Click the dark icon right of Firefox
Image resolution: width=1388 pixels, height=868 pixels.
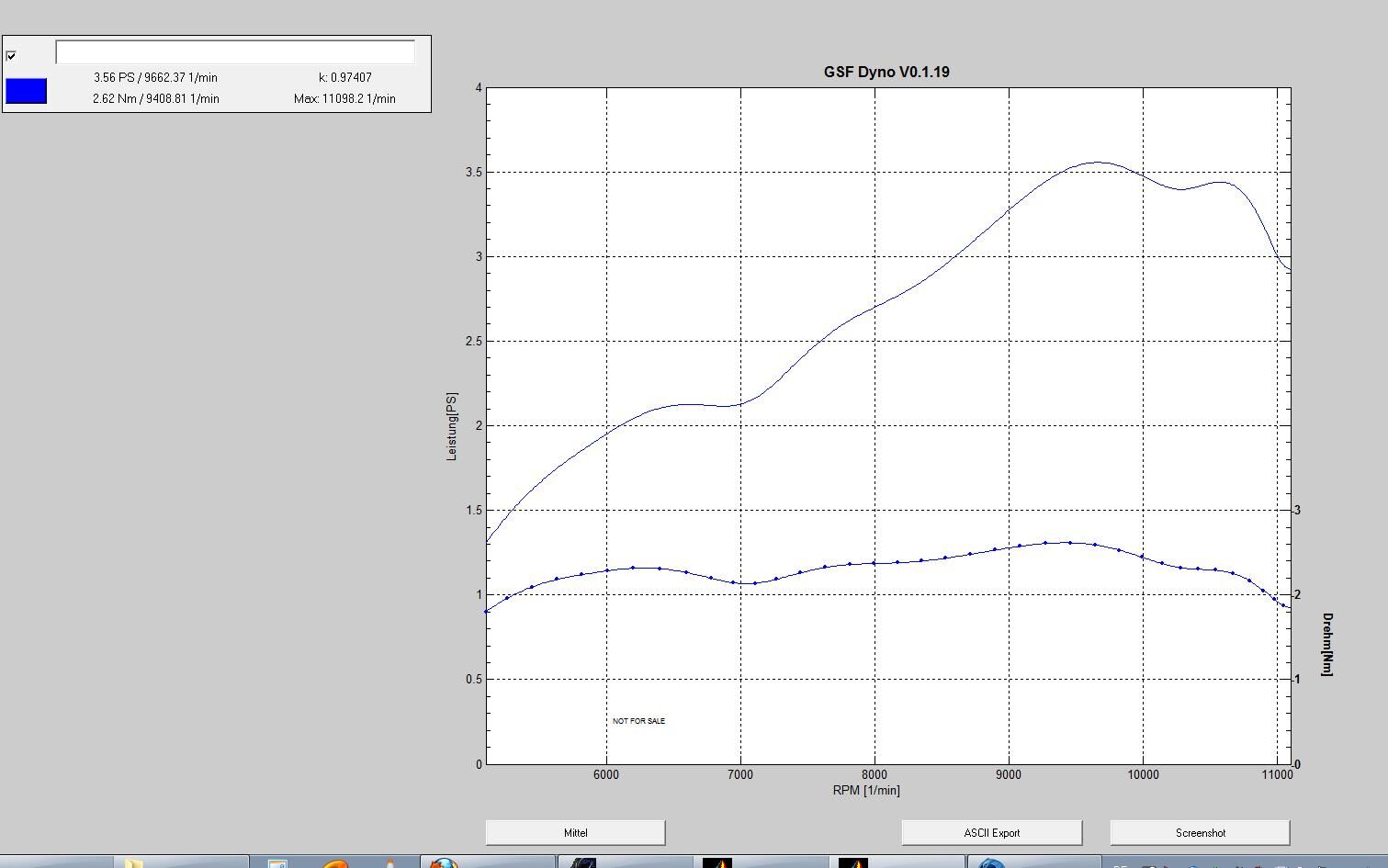pyautogui.click(x=582, y=863)
